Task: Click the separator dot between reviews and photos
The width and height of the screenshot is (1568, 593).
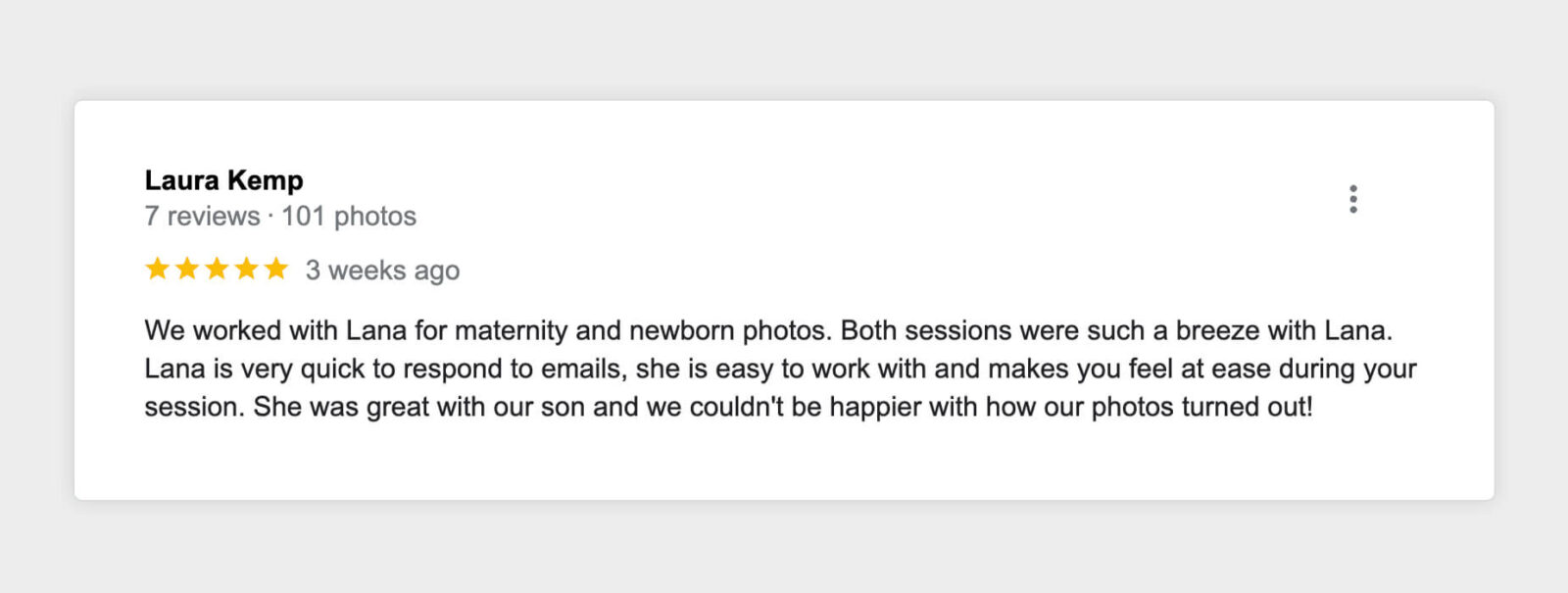Action: coord(271,216)
